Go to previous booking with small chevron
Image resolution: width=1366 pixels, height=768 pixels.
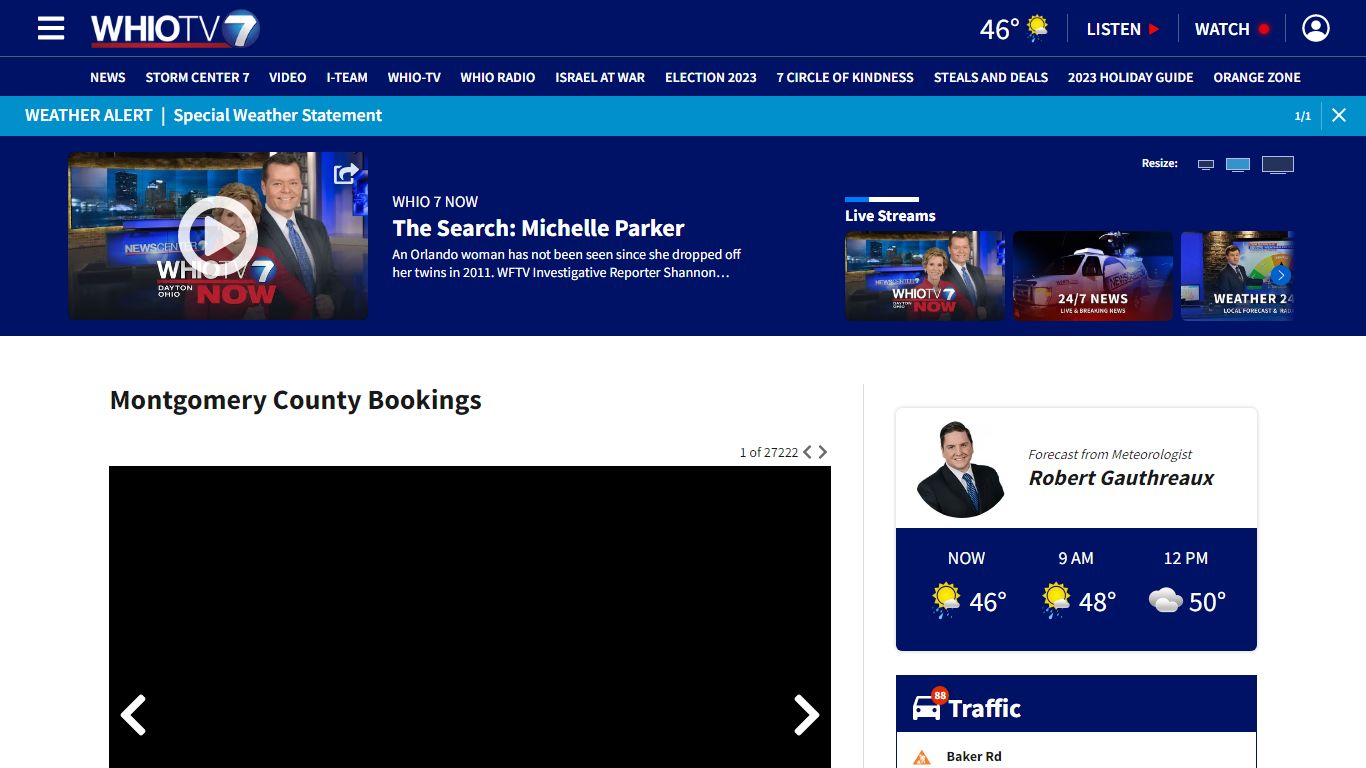808,452
